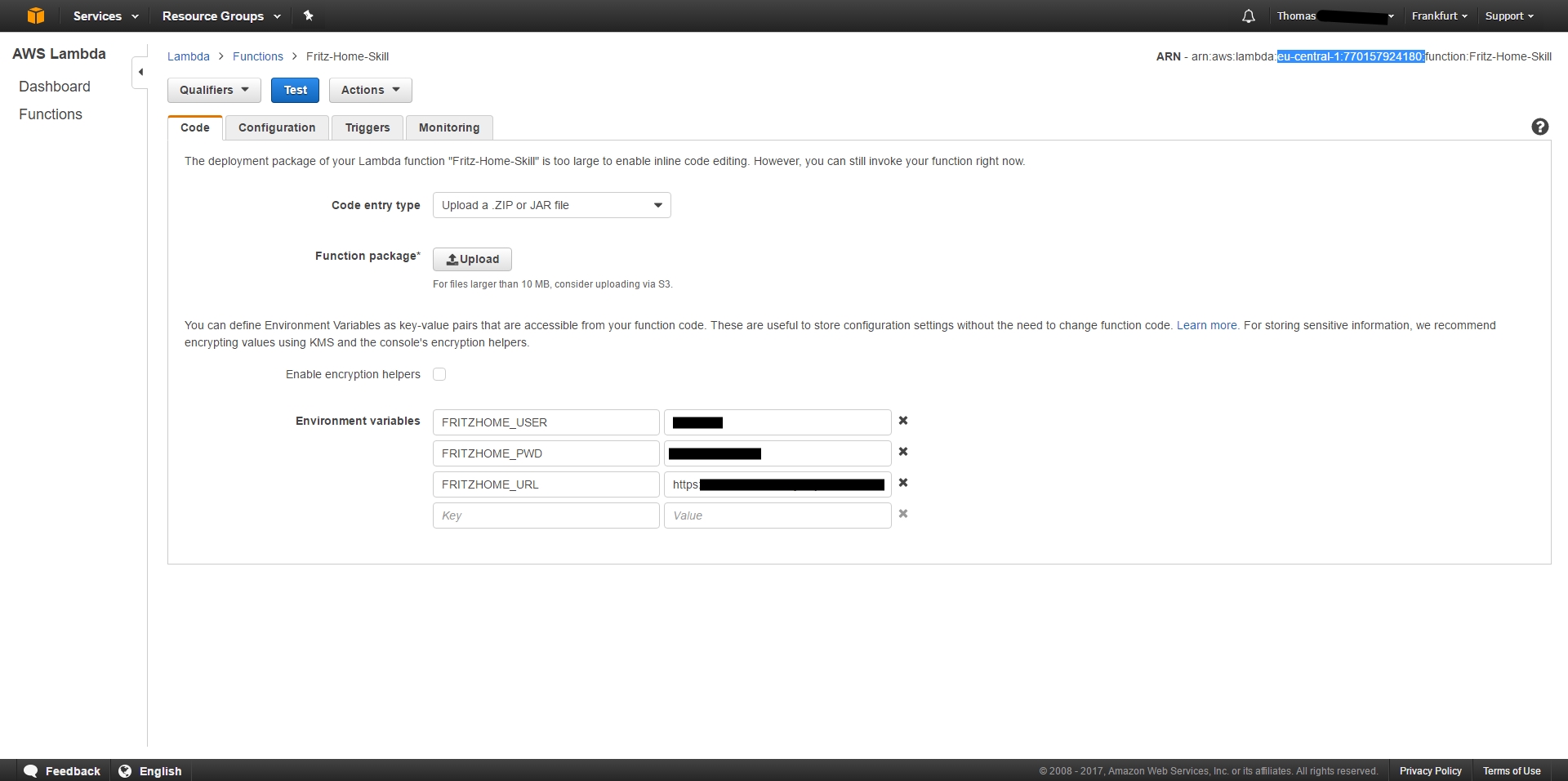Switch to the Monitoring tab
The height and width of the screenshot is (781, 1568).
pos(449,127)
